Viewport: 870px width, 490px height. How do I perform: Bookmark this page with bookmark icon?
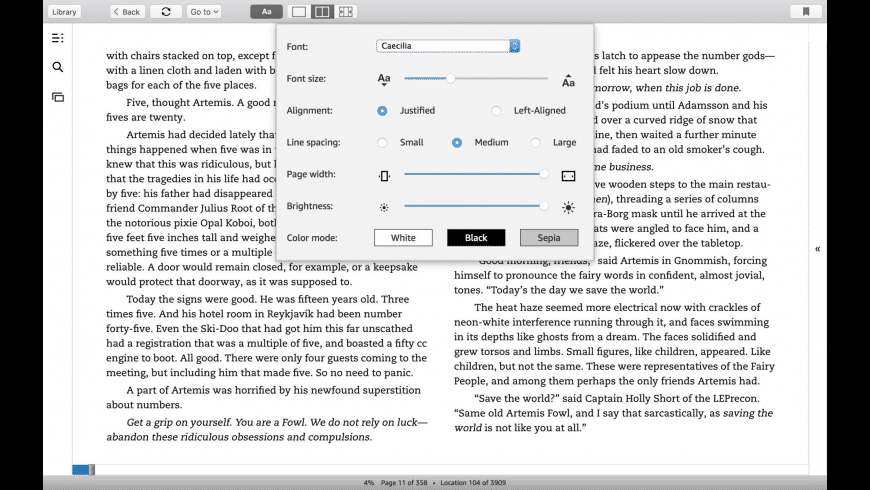coord(806,12)
